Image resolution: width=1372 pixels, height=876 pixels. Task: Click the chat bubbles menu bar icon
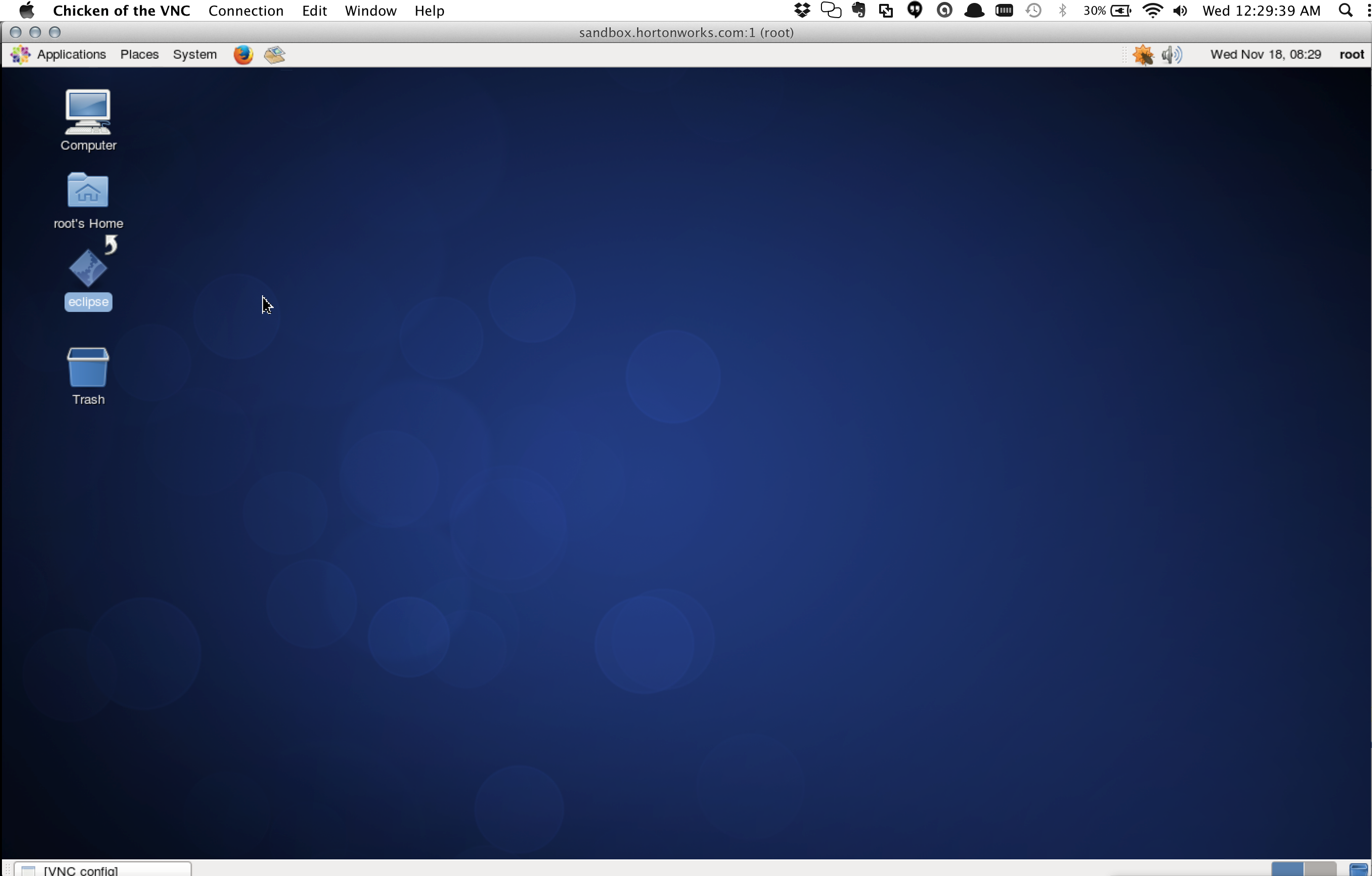[x=831, y=10]
